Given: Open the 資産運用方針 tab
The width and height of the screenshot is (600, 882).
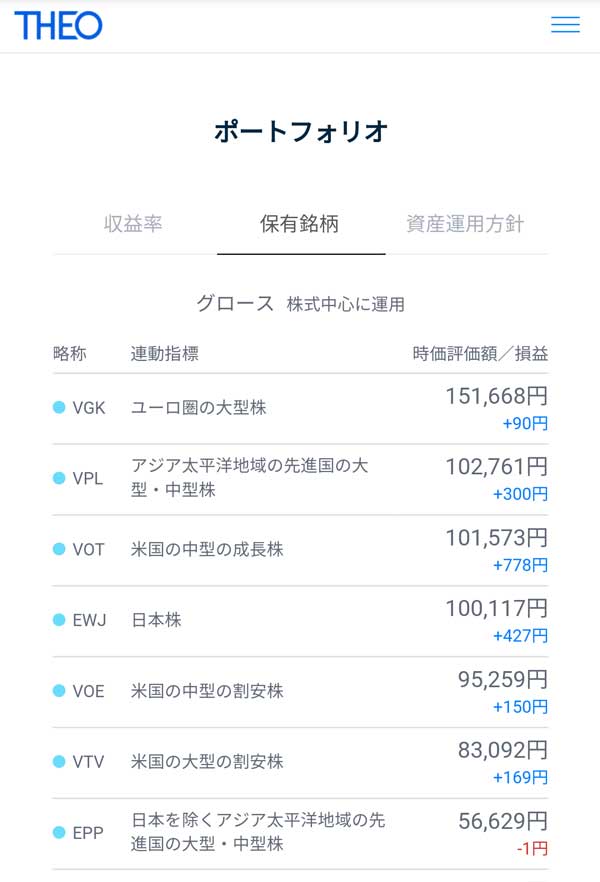Looking at the screenshot, I should point(465,224).
